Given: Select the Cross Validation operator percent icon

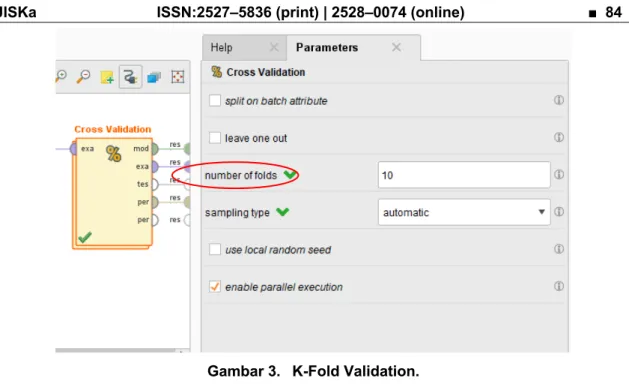Looking at the screenshot, I should click(114, 154).
